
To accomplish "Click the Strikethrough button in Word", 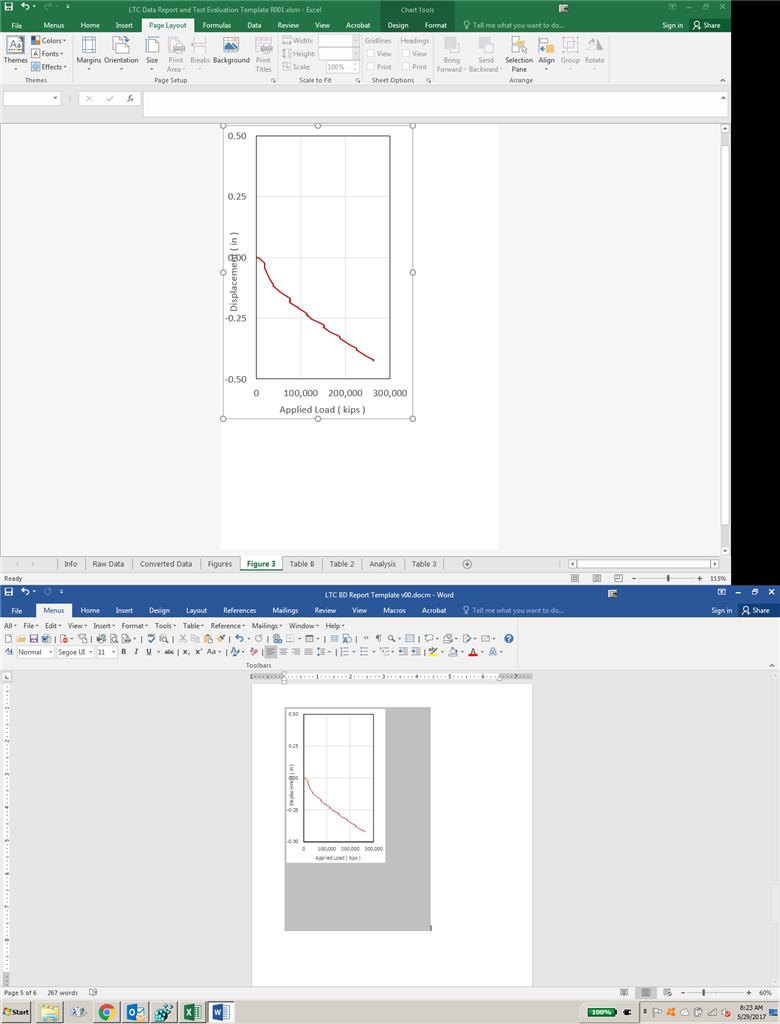I will tap(169, 652).
